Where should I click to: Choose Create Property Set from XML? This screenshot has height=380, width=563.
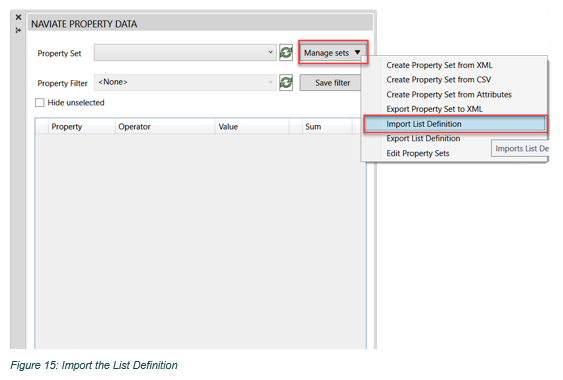(439, 65)
